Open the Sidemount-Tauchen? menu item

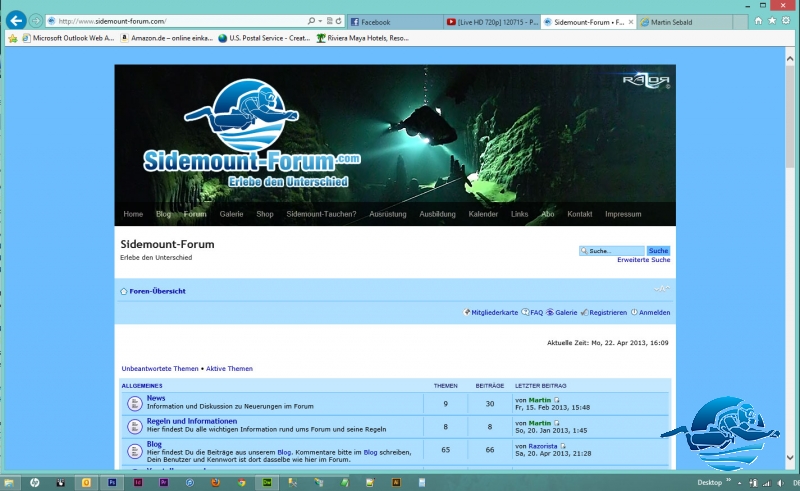321,214
